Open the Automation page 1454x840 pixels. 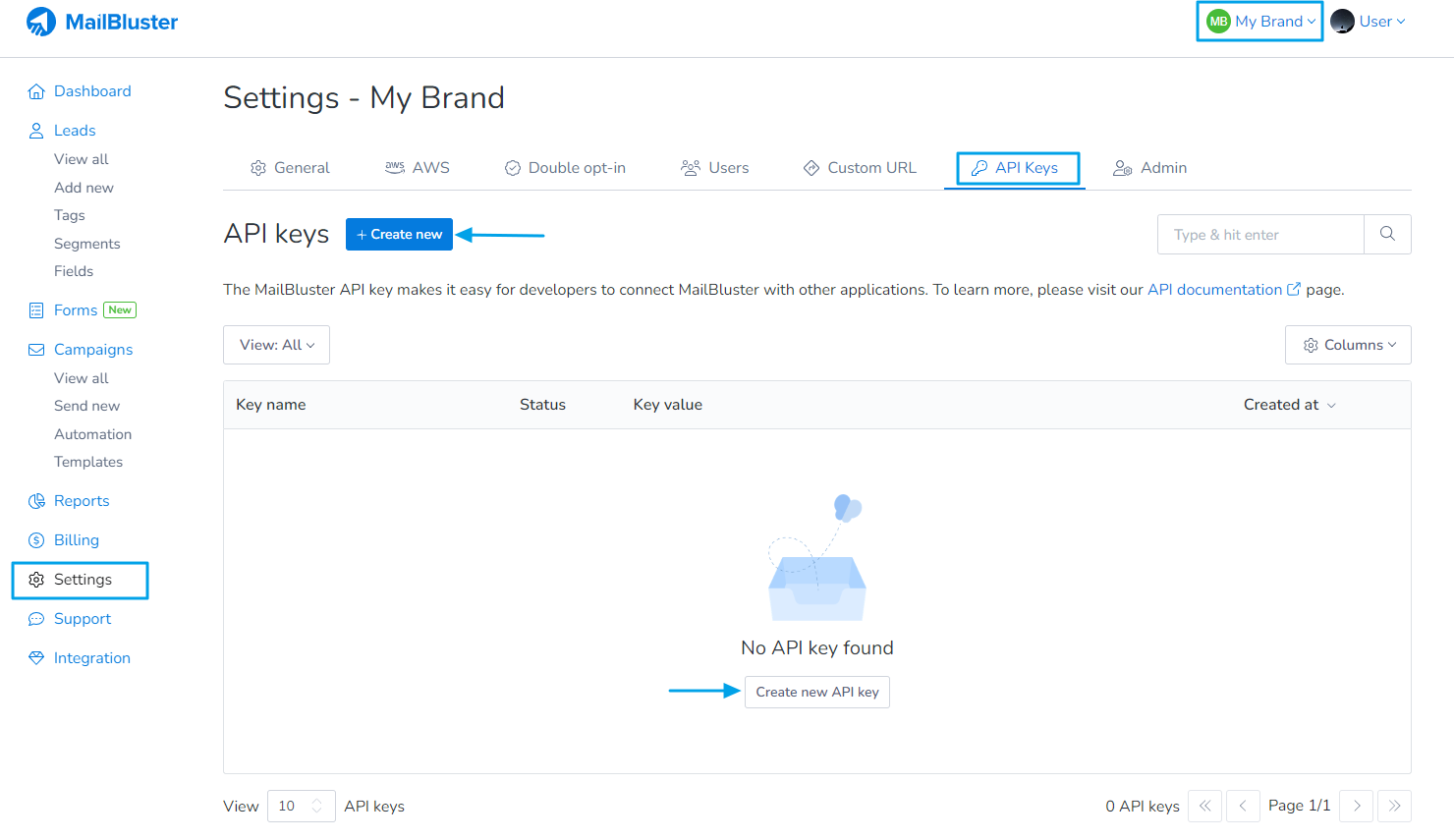[92, 434]
